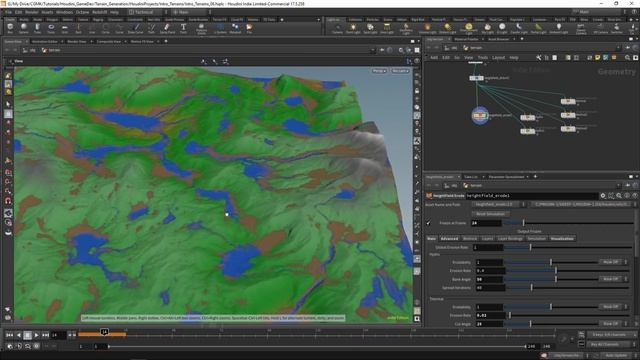Play the timeline forward
640x360 pixels.
click(36, 335)
